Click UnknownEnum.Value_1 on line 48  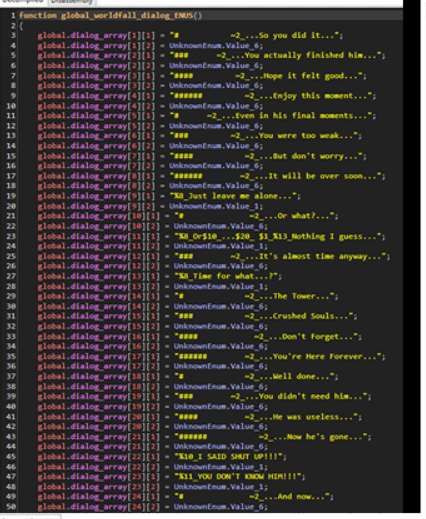[x=218, y=487]
